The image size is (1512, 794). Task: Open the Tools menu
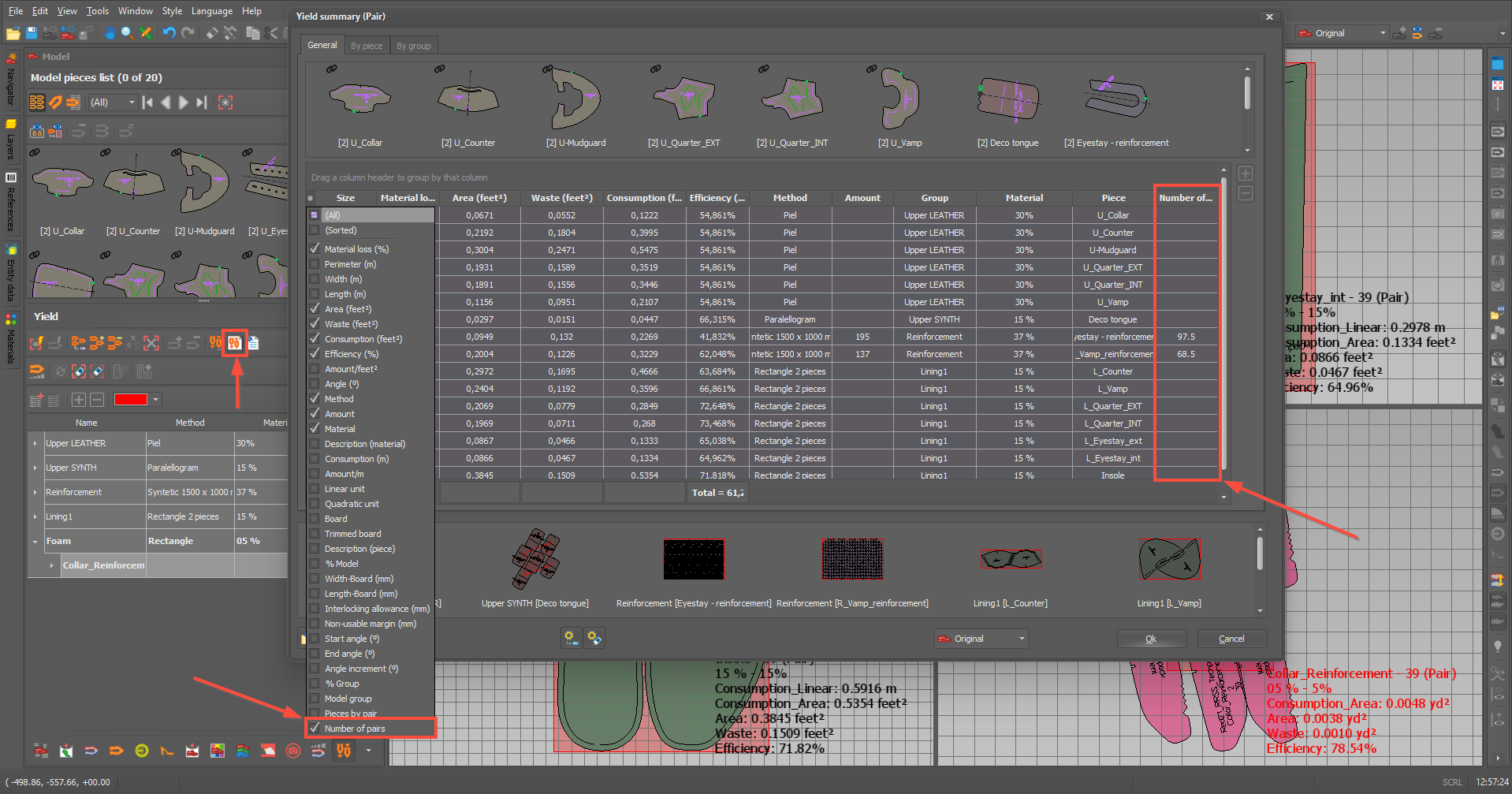tap(98, 11)
